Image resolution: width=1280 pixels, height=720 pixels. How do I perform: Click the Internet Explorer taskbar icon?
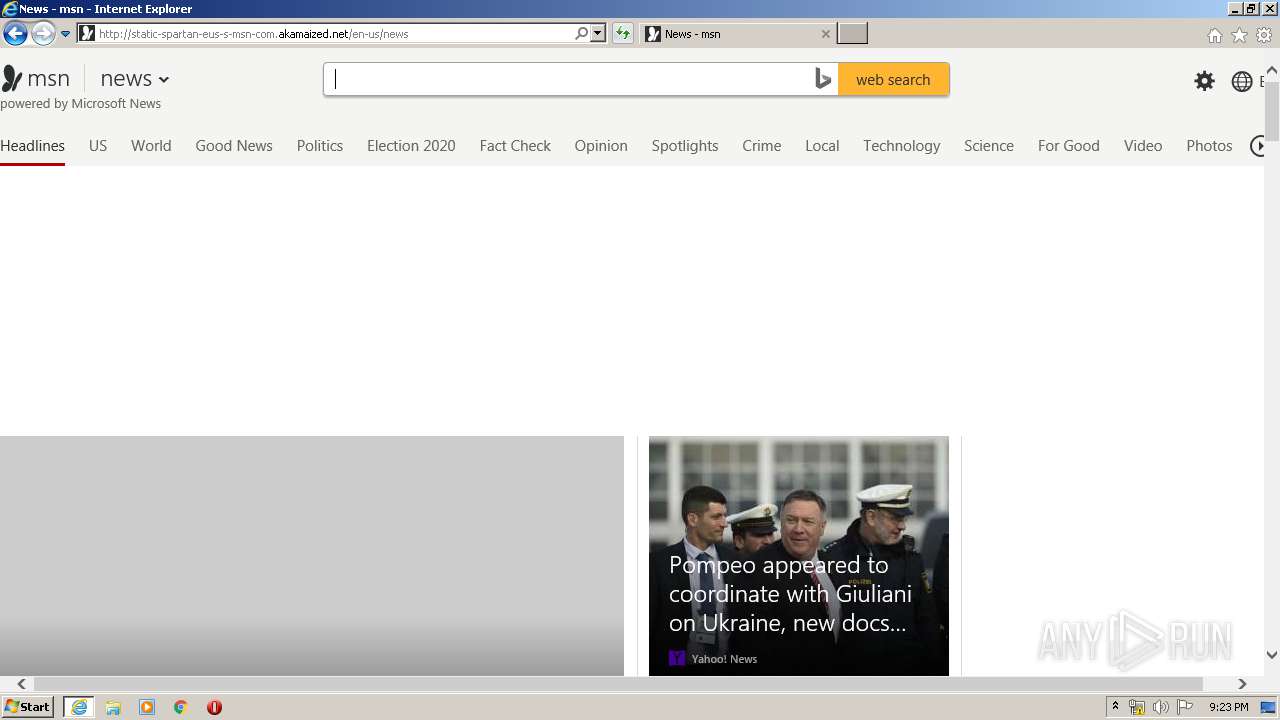[x=78, y=707]
